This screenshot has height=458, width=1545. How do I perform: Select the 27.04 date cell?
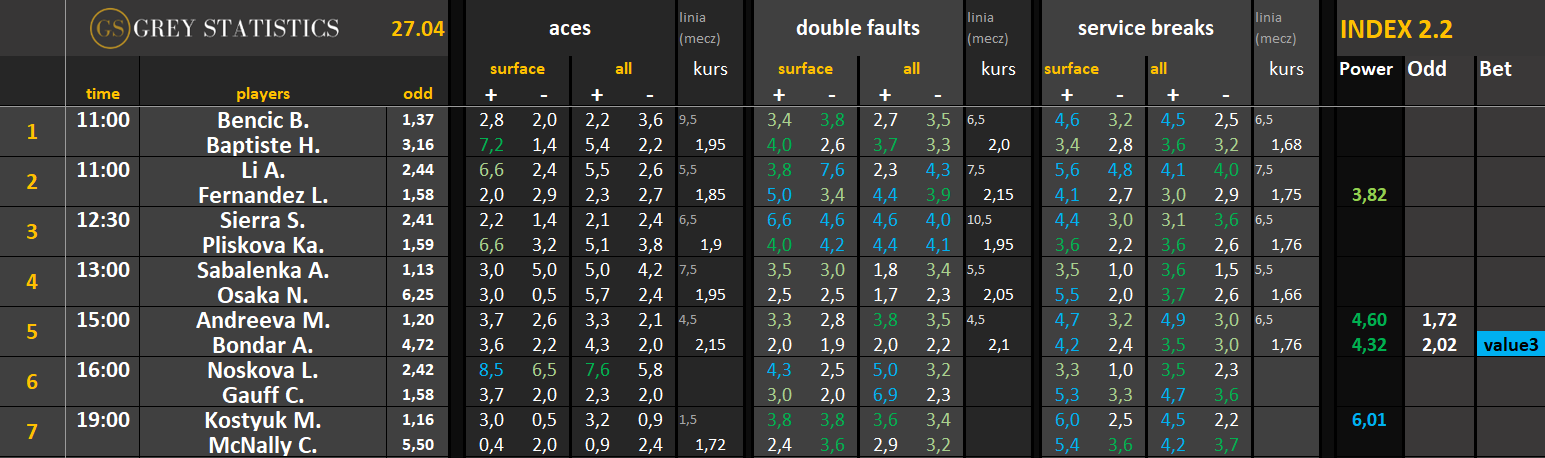(417, 29)
